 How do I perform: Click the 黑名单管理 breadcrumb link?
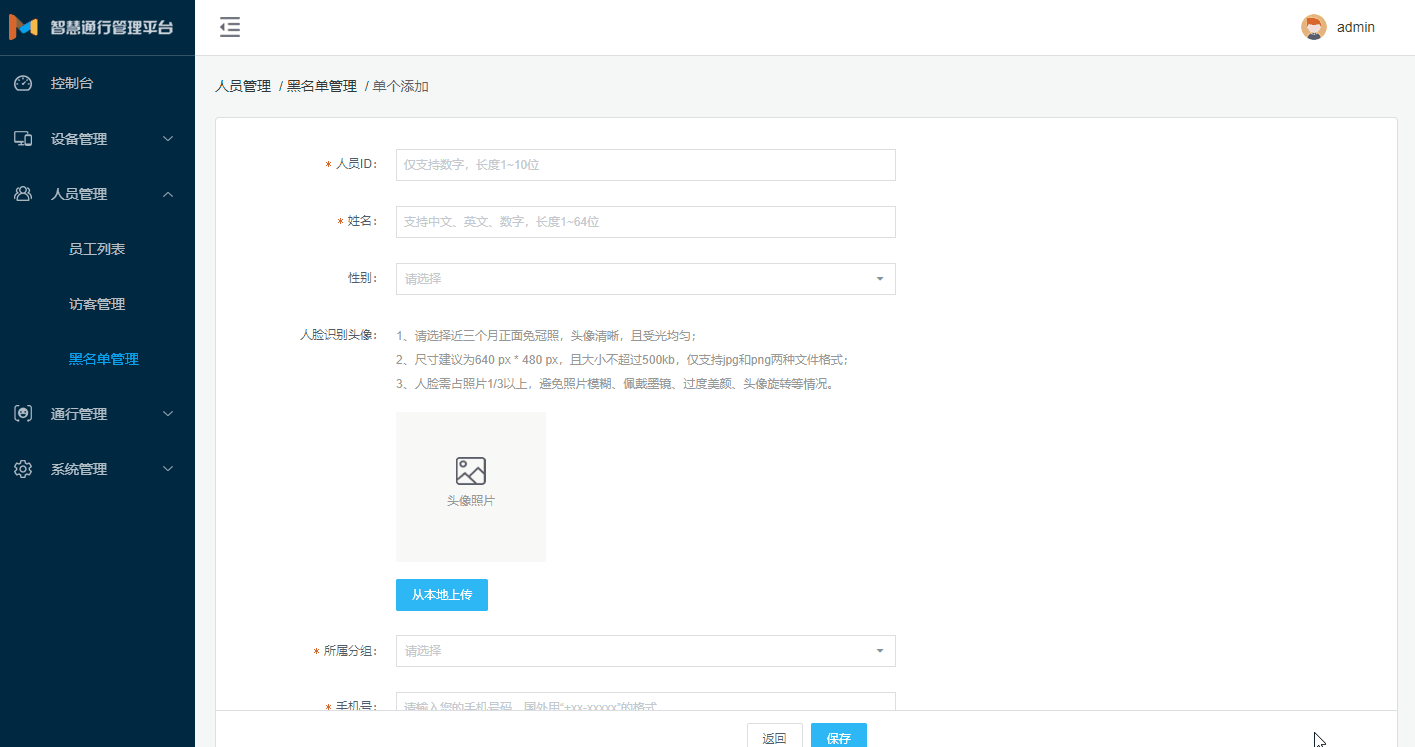[x=321, y=87]
